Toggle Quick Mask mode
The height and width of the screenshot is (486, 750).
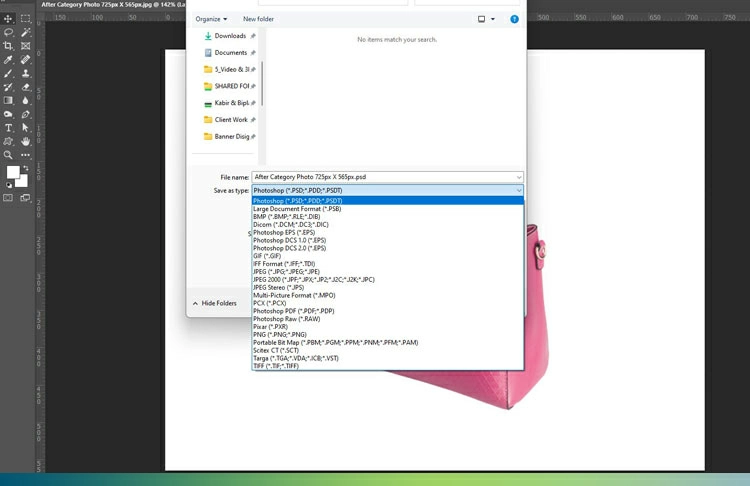8,198
